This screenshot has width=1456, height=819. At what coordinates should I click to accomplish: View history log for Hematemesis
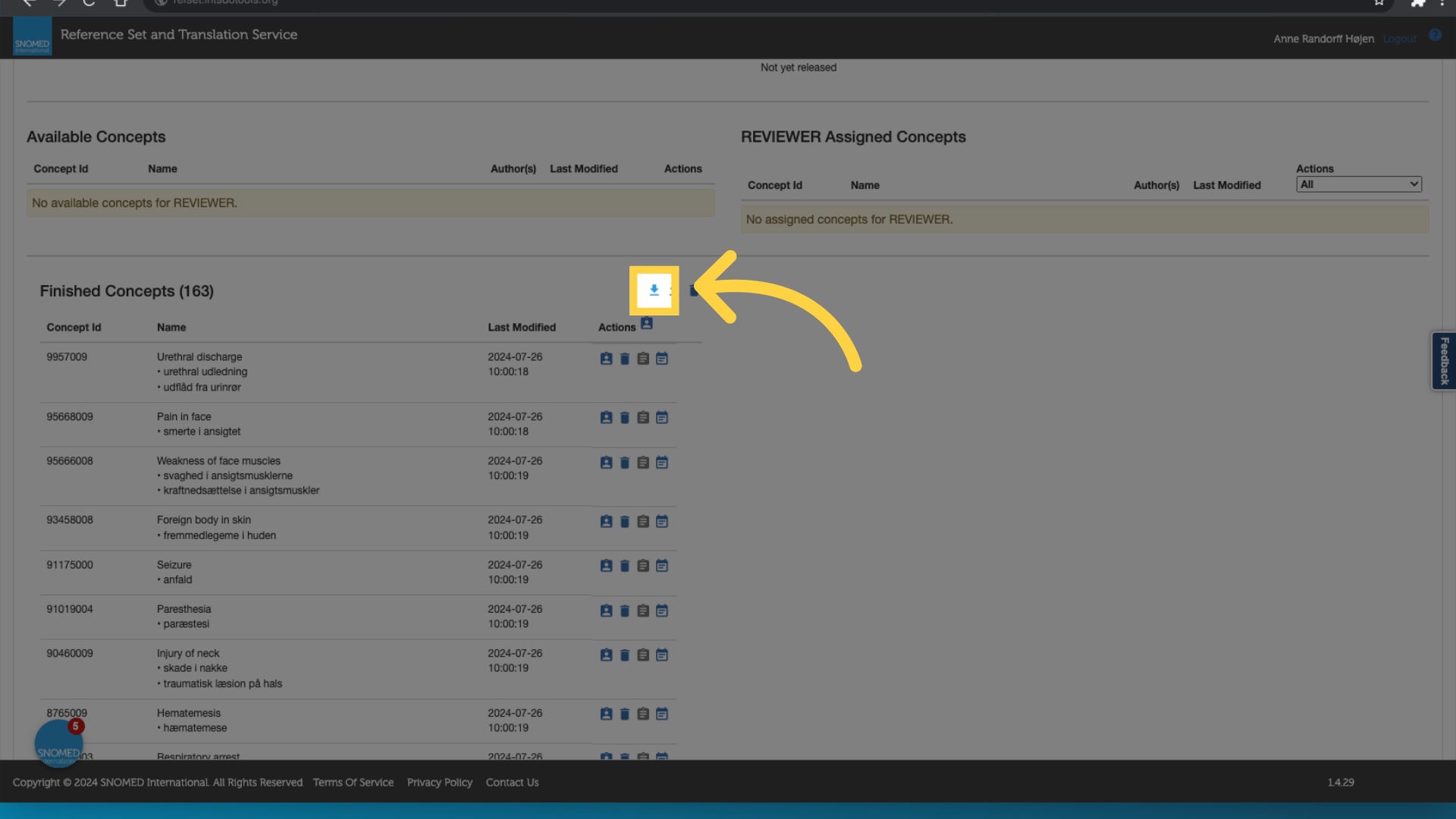click(662, 714)
